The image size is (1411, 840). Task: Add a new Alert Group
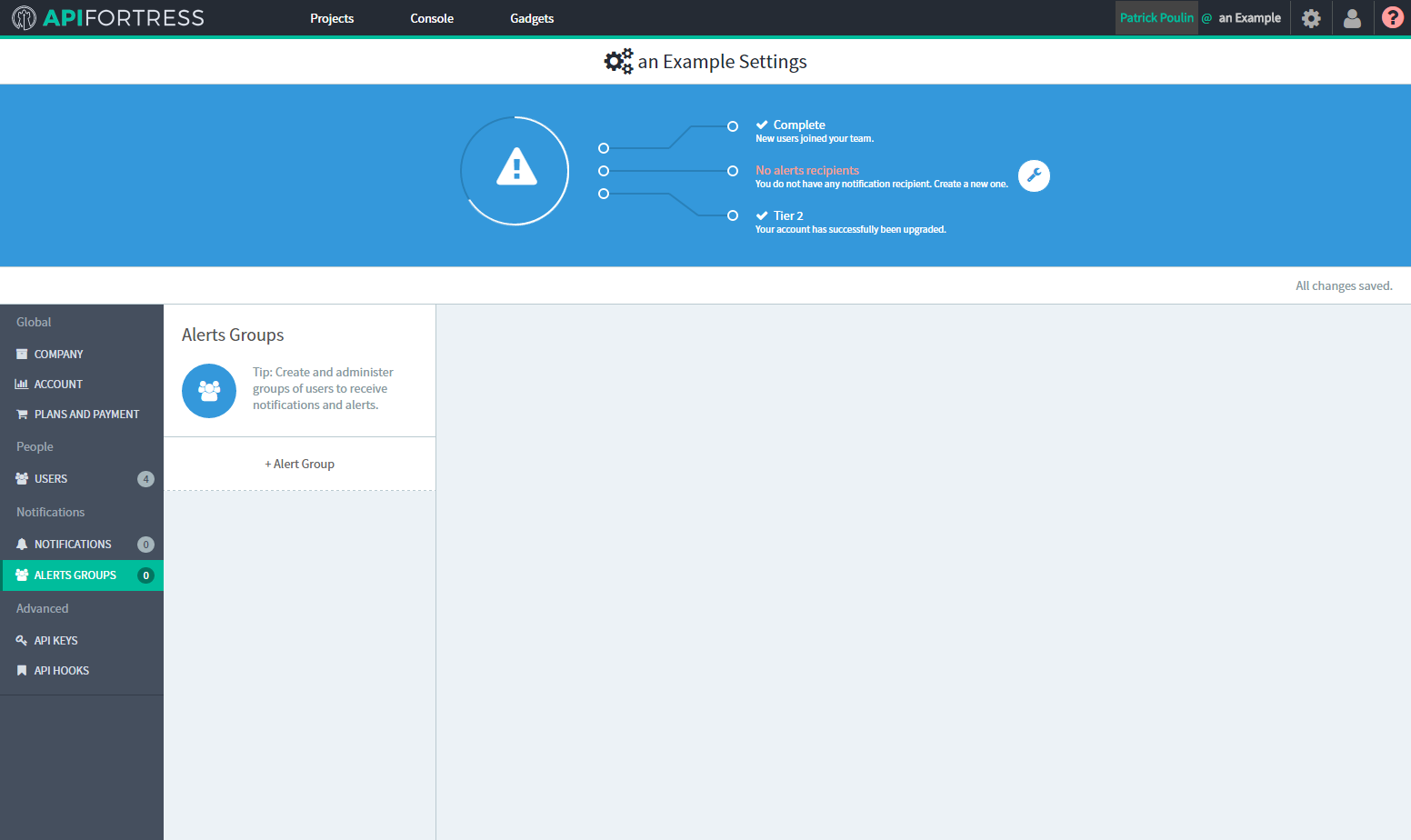pos(299,464)
